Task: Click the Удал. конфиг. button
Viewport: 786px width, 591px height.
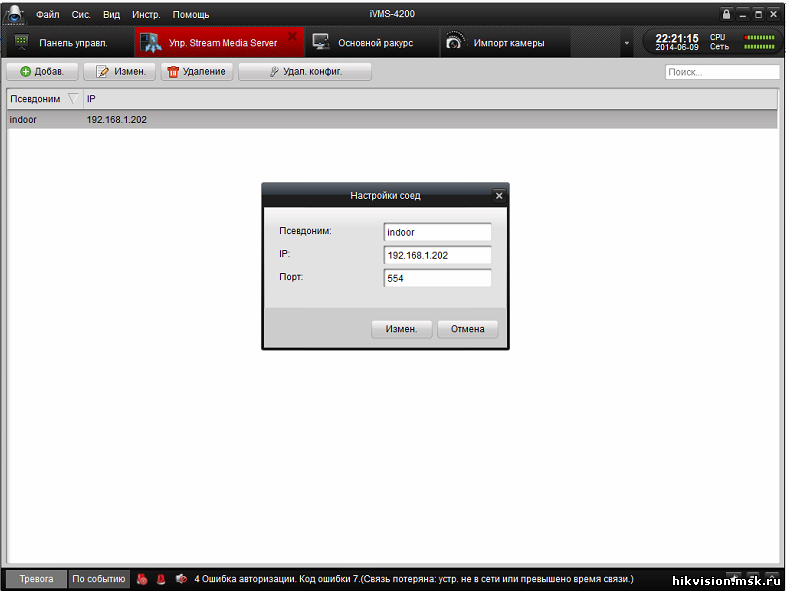Action: coord(305,72)
